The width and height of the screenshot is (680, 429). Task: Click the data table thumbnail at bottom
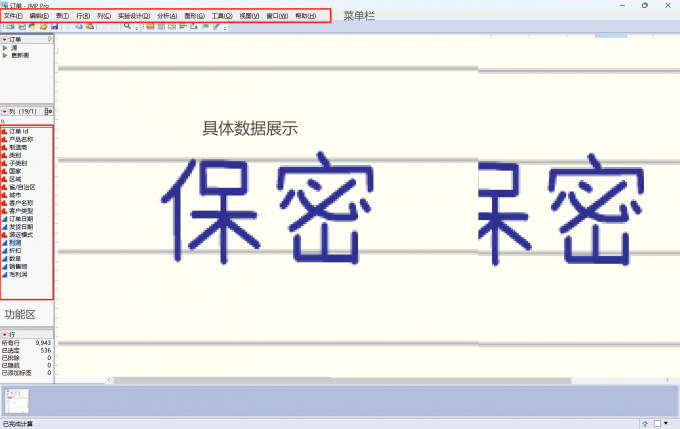click(x=17, y=400)
